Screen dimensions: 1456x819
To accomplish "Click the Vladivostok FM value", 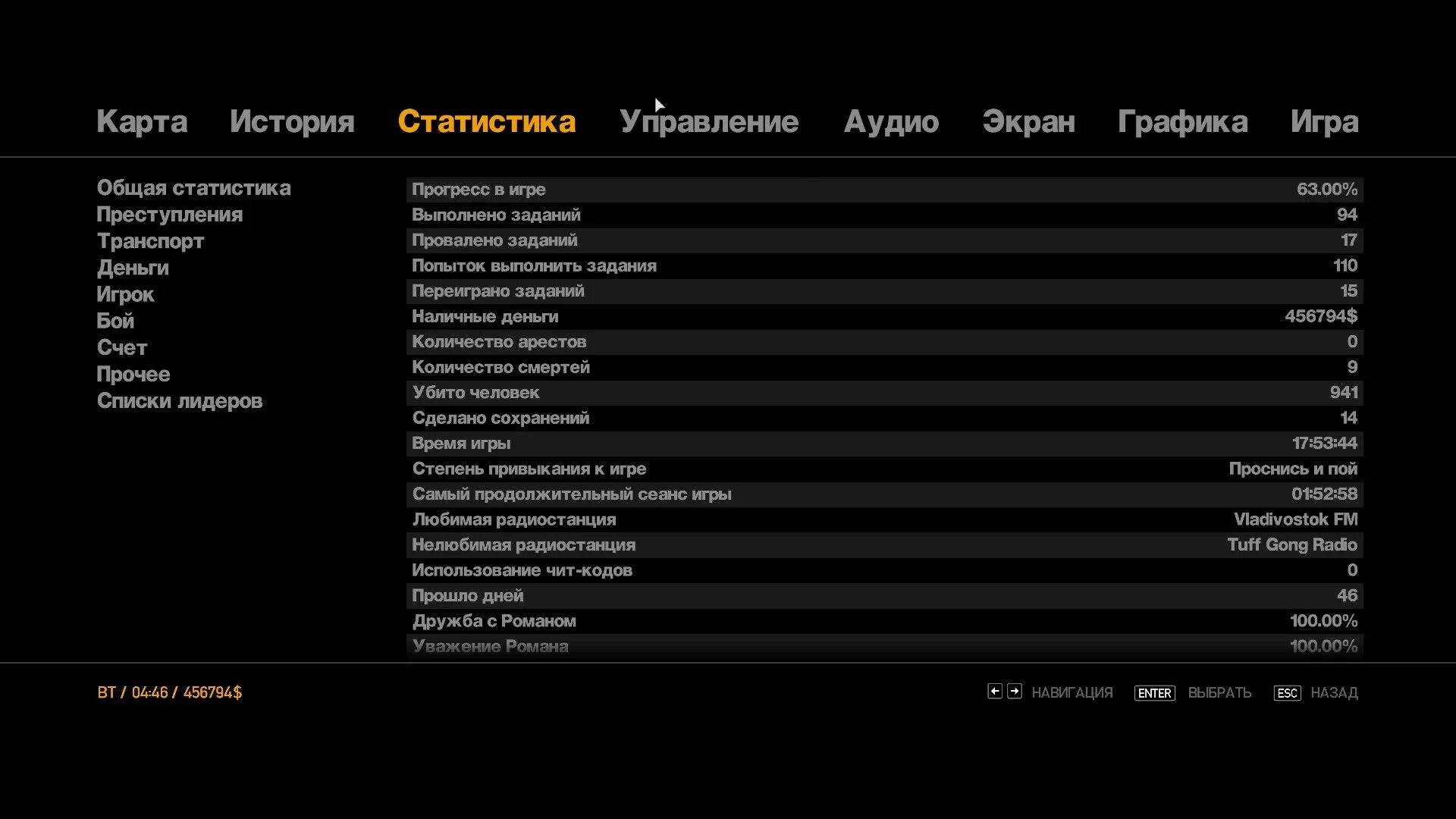I will 1296,519.
